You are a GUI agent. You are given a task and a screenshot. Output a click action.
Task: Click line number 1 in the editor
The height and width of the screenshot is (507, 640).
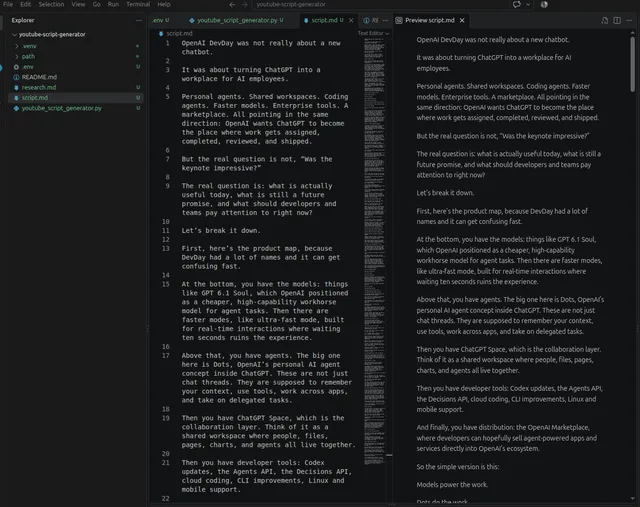tap(167, 43)
